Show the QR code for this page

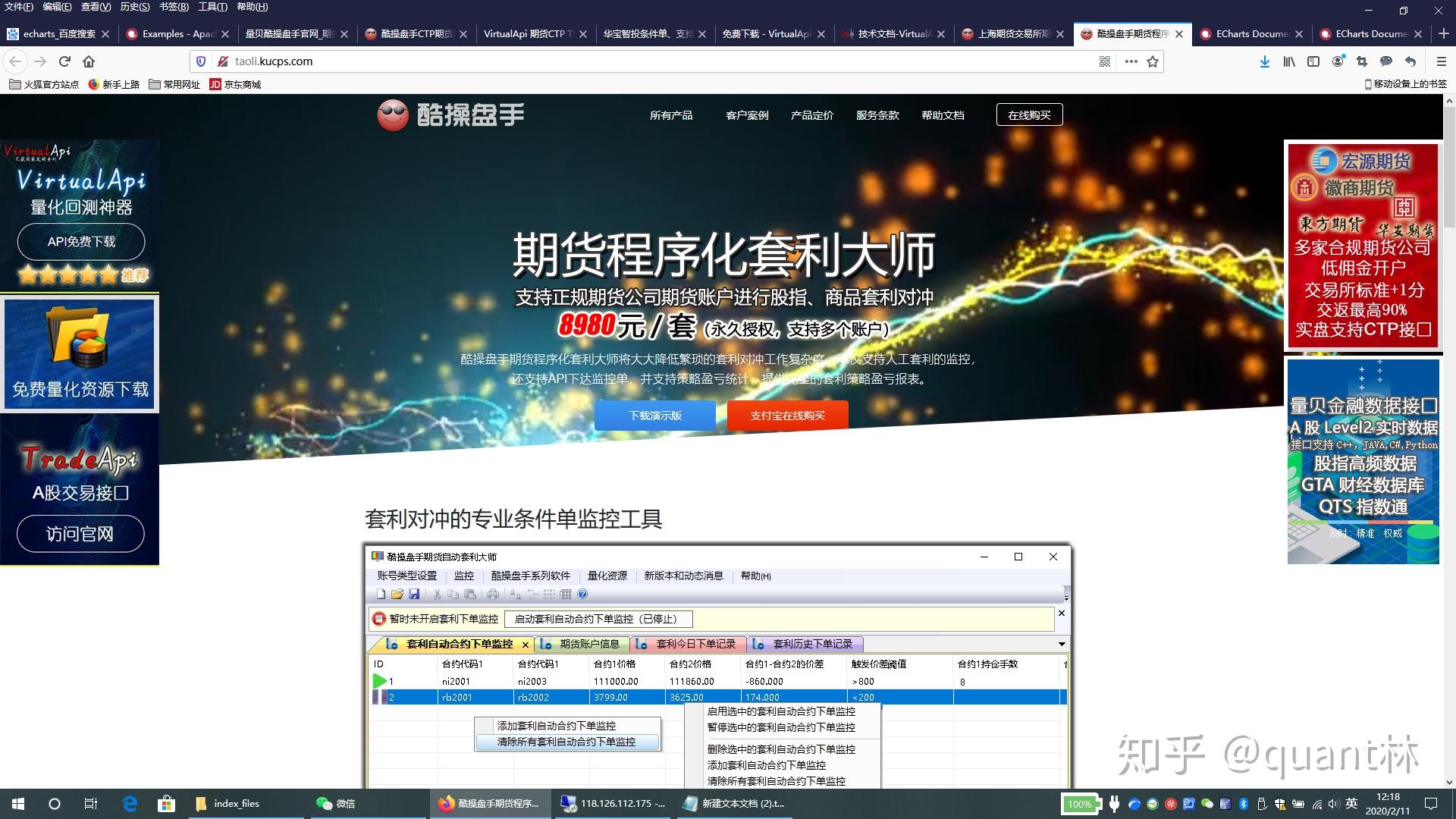pos(1105,61)
